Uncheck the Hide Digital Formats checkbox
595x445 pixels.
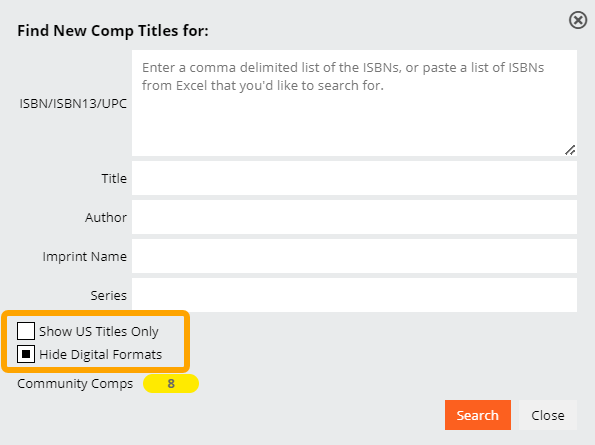26,354
